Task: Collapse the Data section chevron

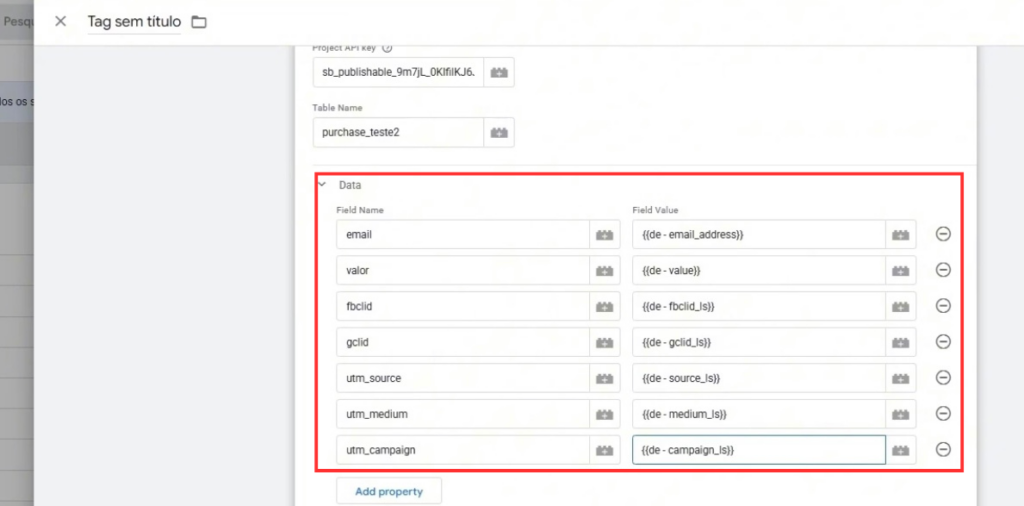Action: pyautogui.click(x=322, y=185)
